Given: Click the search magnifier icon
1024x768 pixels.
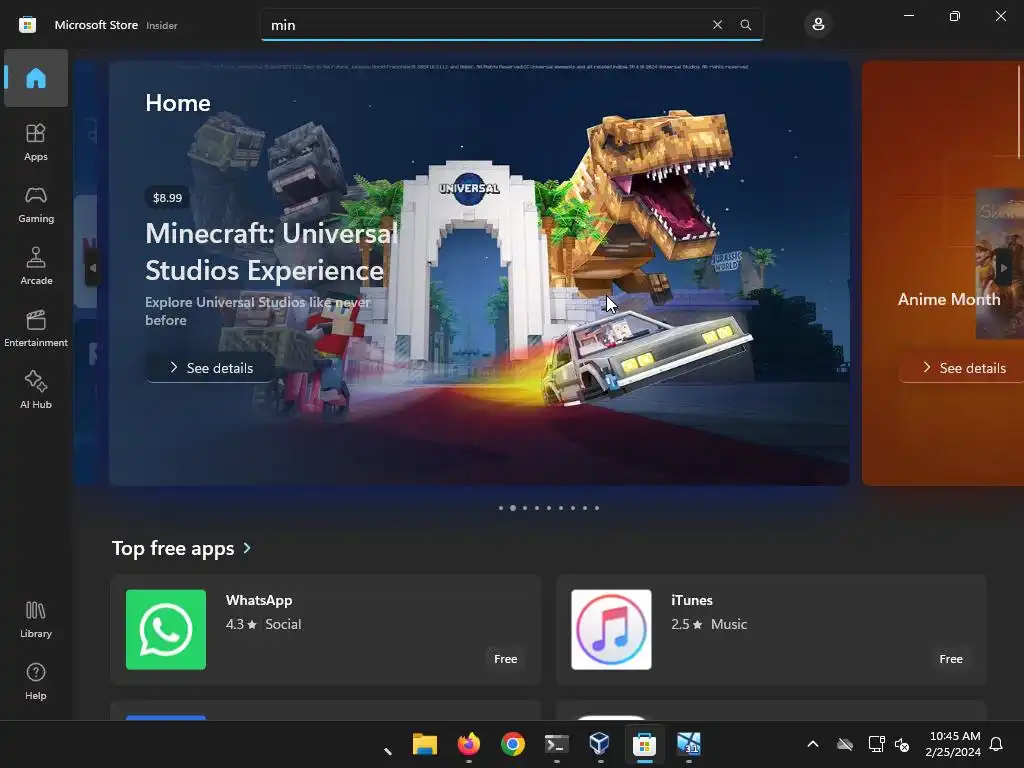Looking at the screenshot, I should [x=746, y=25].
